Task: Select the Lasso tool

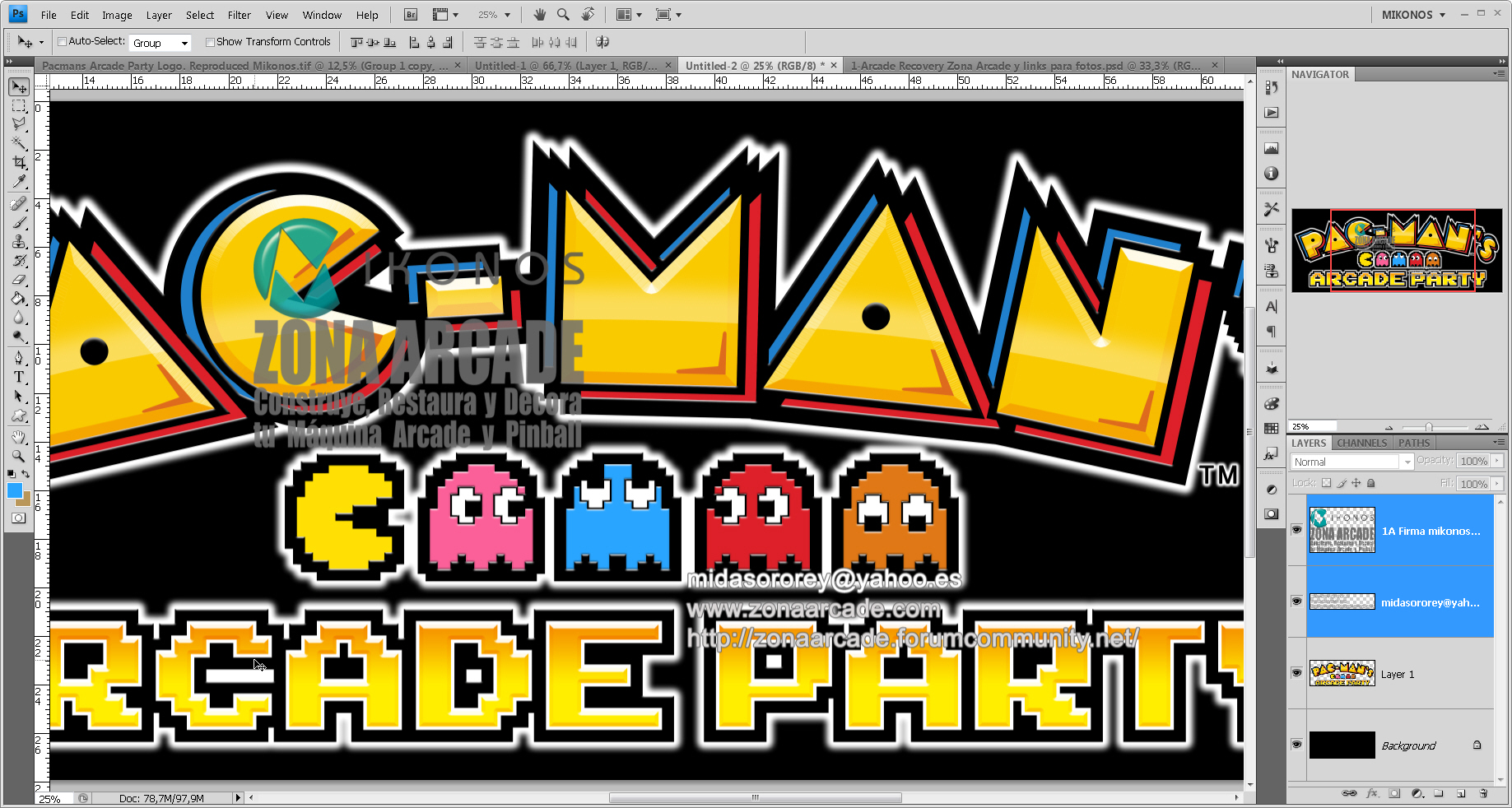Action: pos(19,124)
